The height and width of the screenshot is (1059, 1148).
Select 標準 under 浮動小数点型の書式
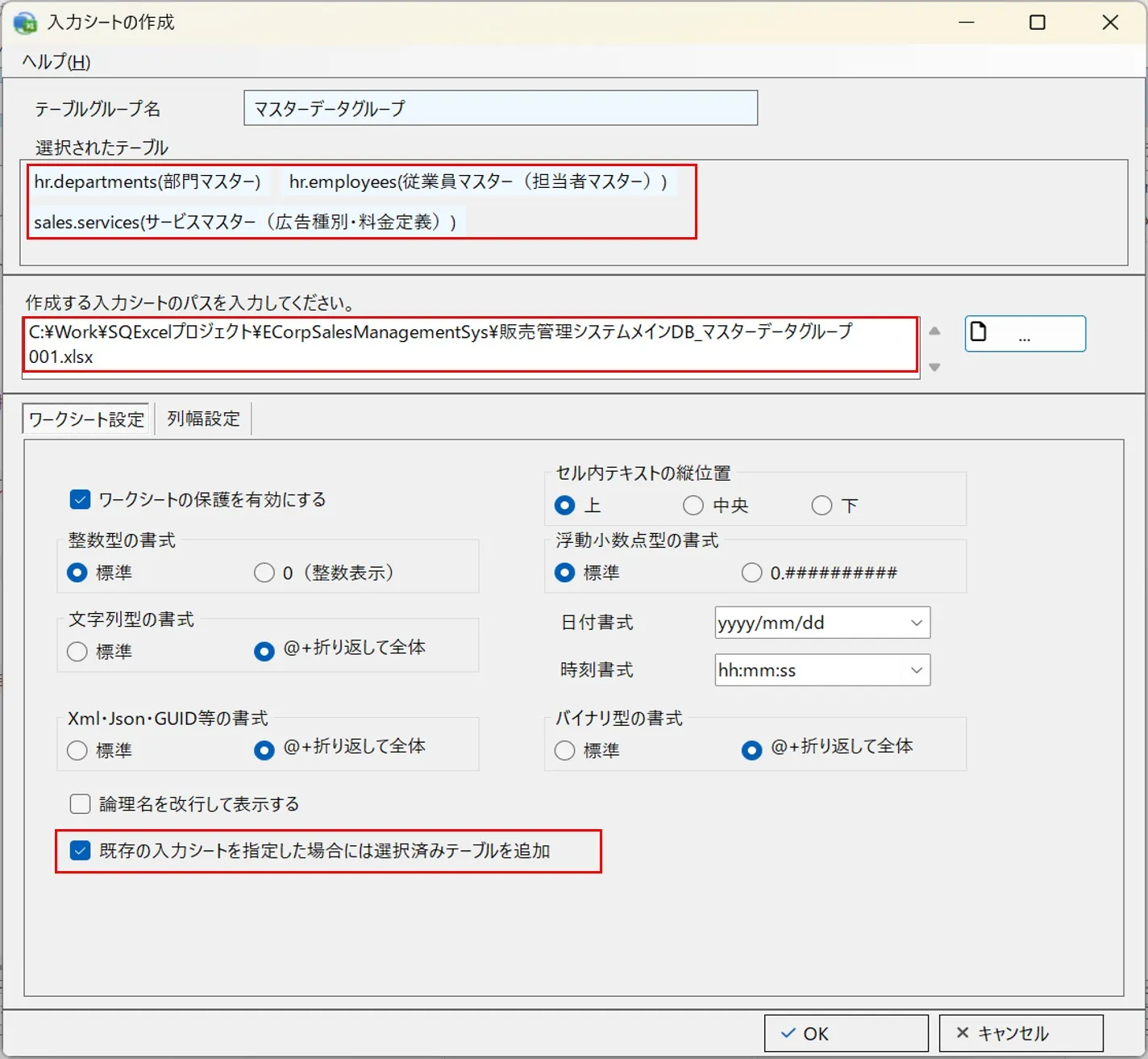(565, 573)
